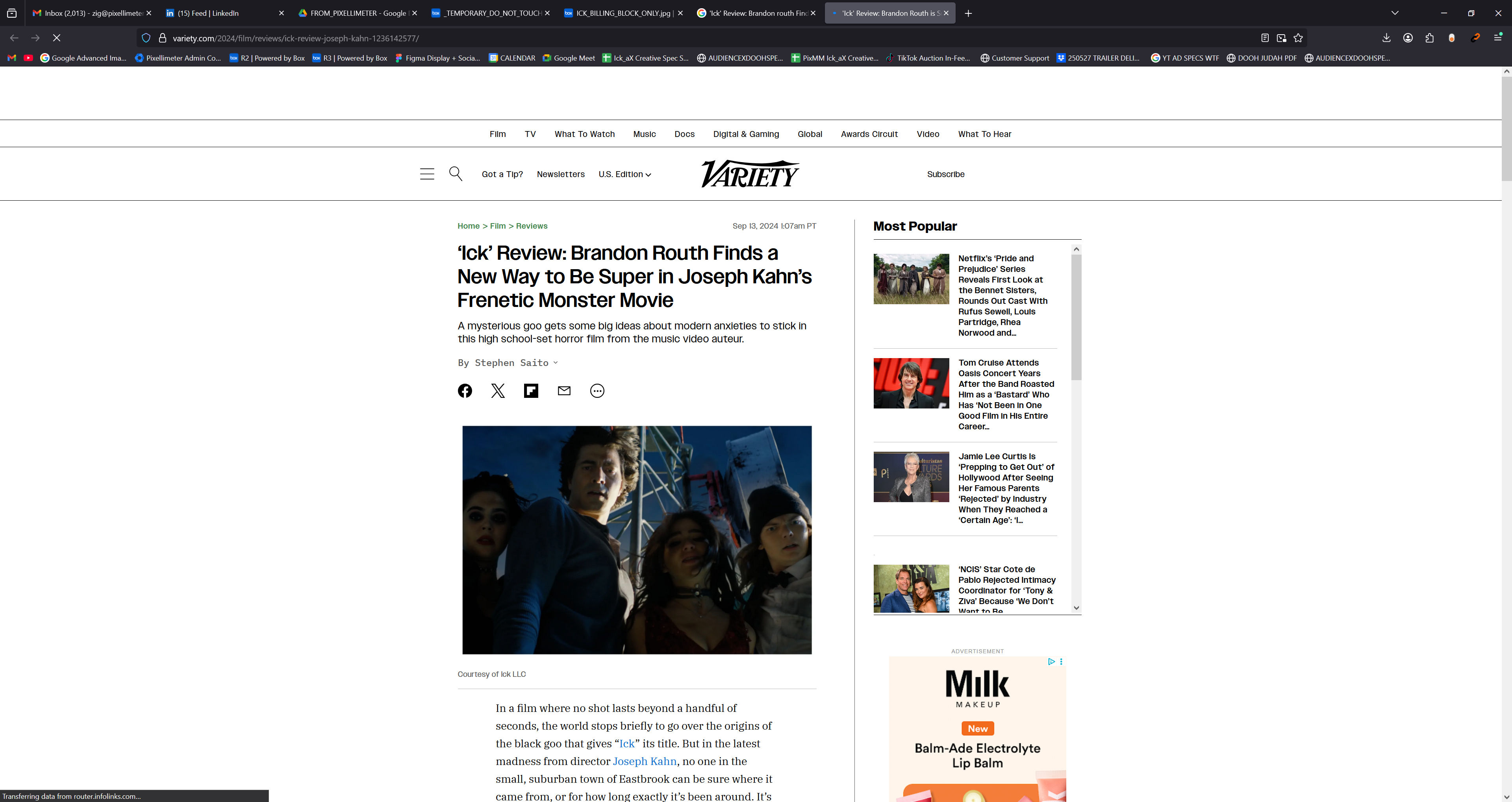Stop page loading button
The height and width of the screenshot is (802, 1512).
57,37
